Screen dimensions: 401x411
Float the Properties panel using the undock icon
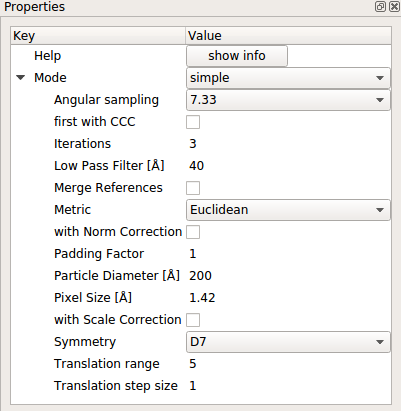point(380,7)
